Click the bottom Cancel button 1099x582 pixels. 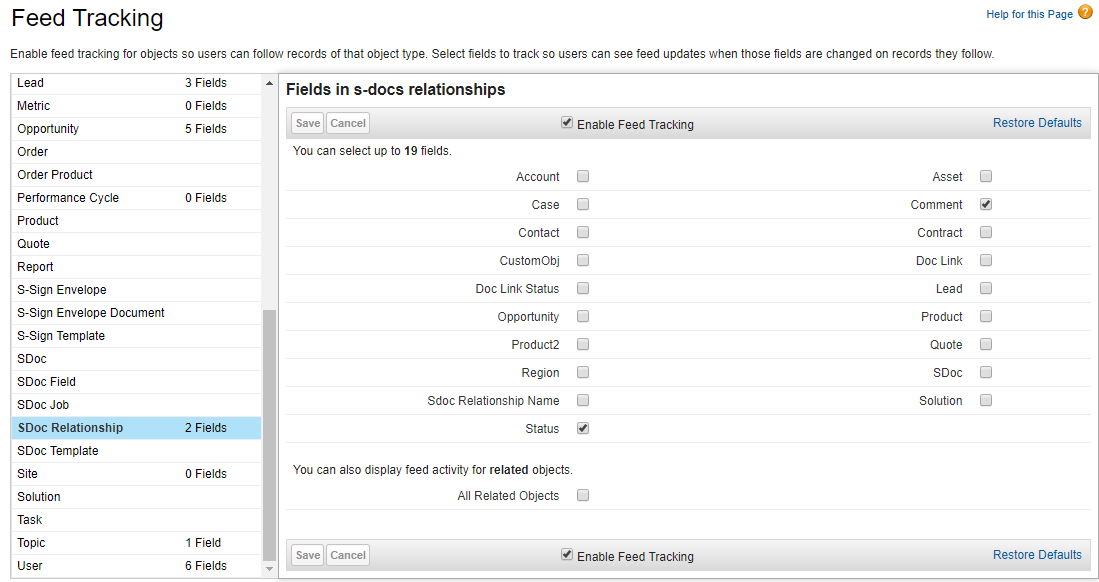click(347, 555)
